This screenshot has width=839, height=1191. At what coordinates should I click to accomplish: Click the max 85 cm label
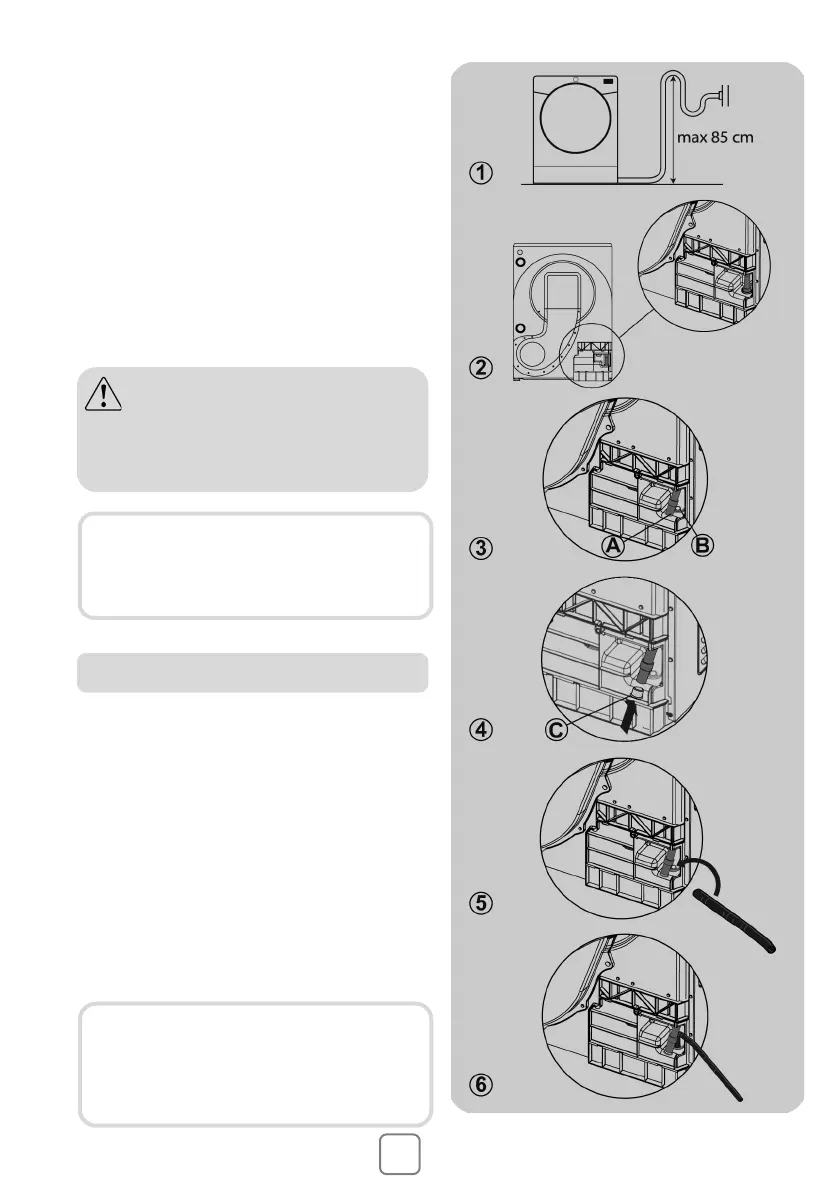715,137
